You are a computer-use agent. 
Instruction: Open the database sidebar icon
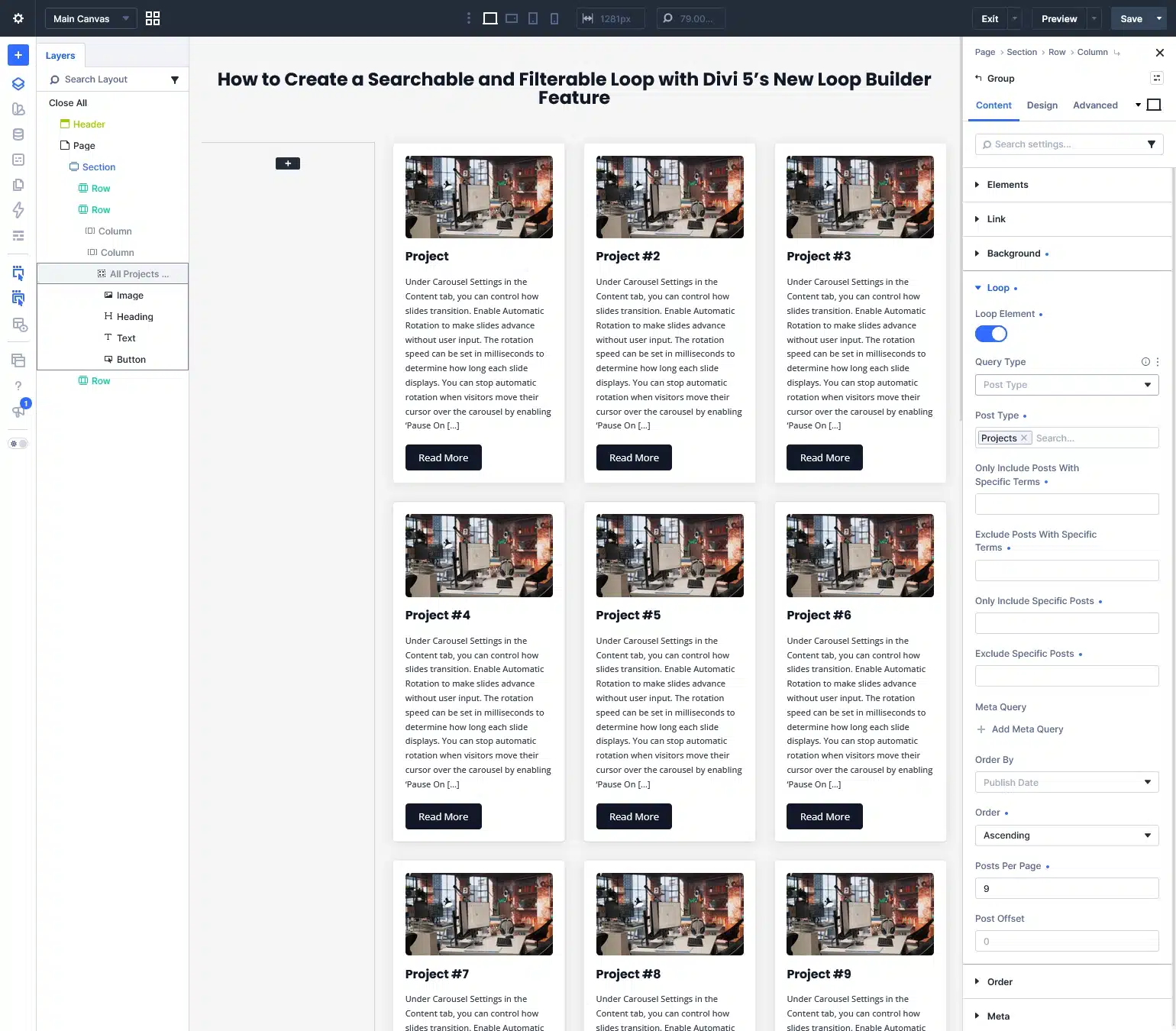pyautogui.click(x=18, y=134)
